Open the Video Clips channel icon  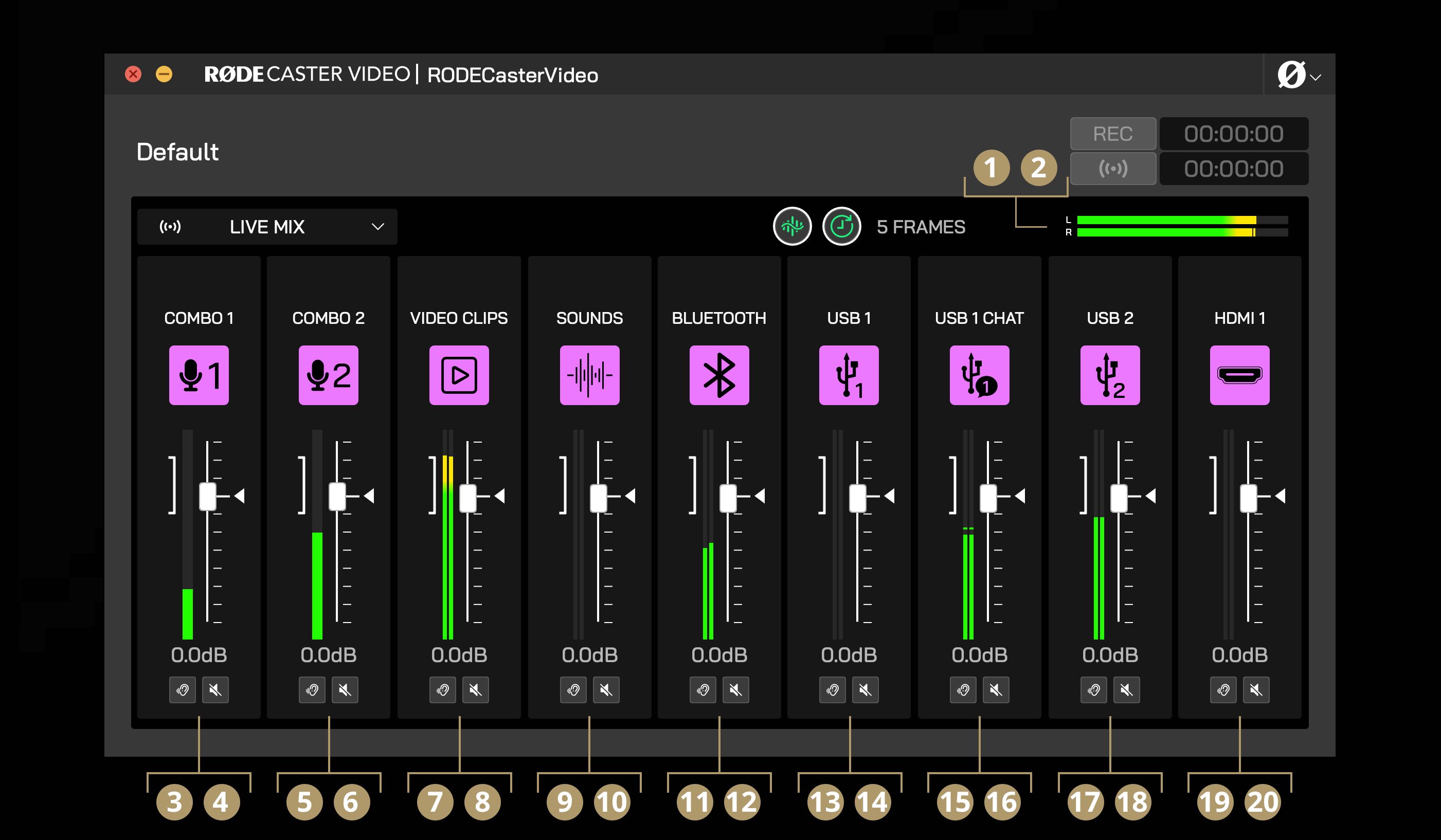pos(459,375)
